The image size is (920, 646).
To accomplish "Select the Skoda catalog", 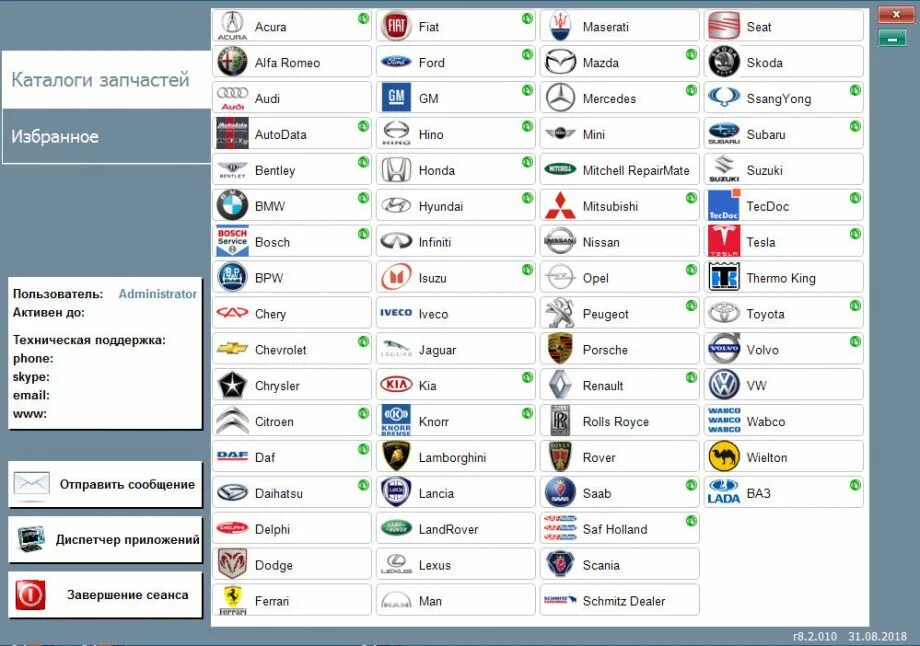I will tap(784, 62).
